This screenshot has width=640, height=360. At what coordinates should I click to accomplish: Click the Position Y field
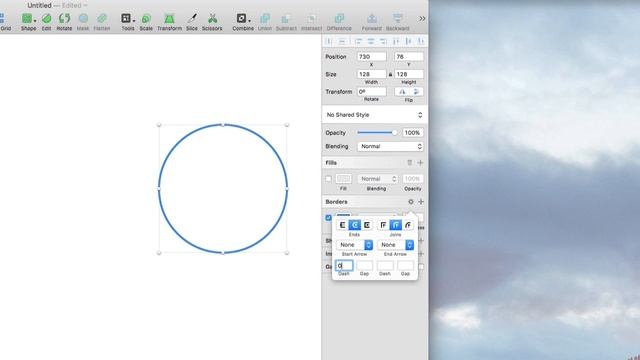pyautogui.click(x=409, y=57)
